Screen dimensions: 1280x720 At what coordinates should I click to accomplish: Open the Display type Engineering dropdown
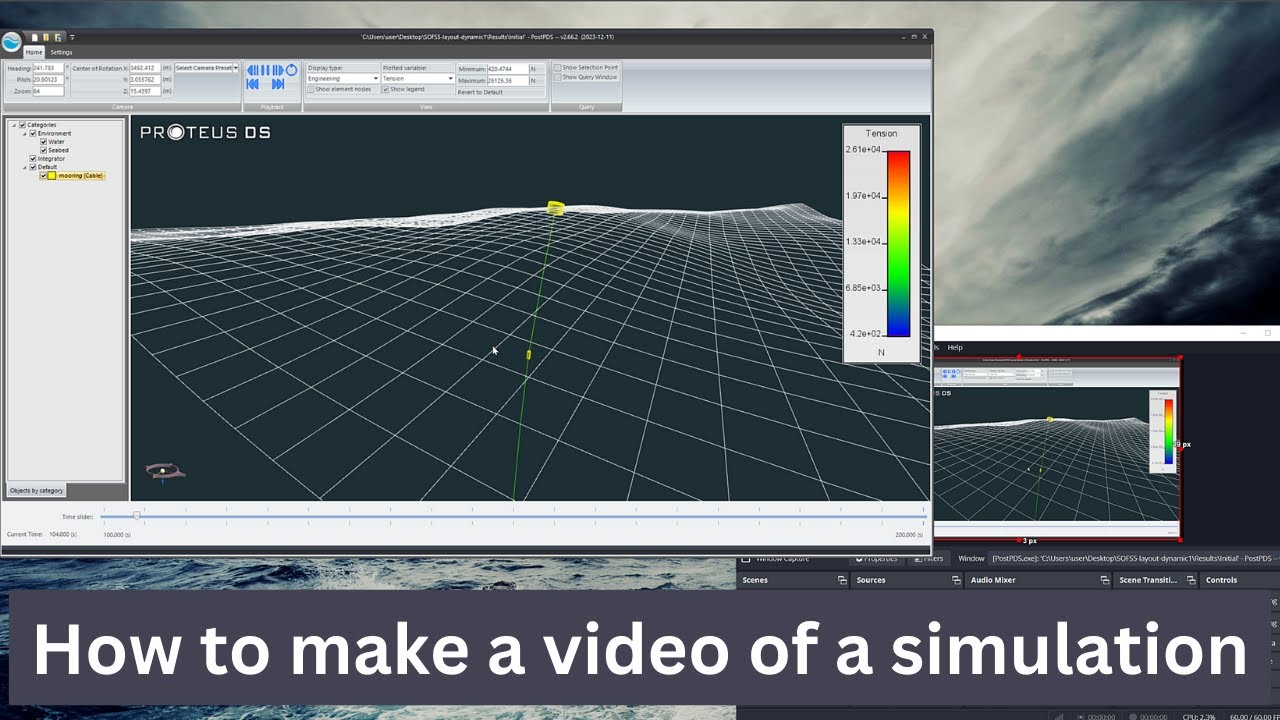[x=342, y=78]
